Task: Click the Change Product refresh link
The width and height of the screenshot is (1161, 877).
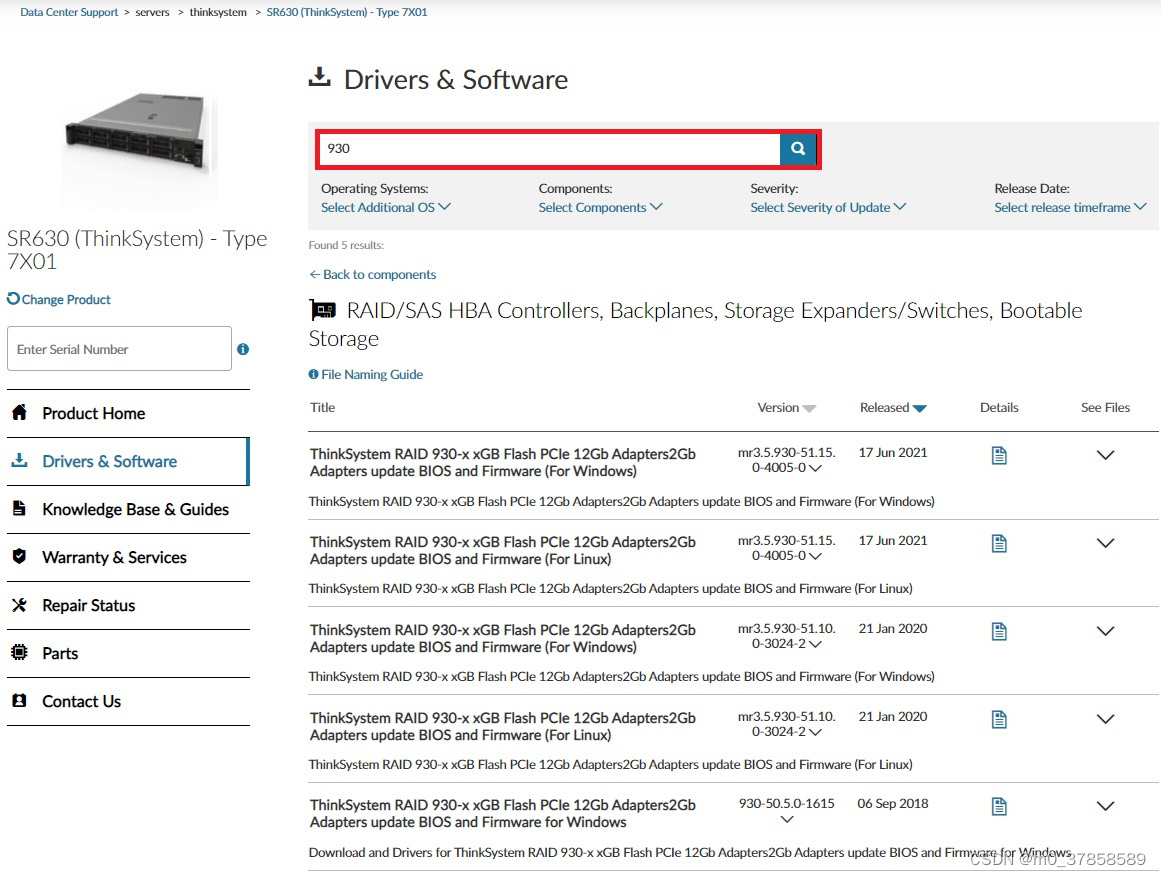Action: (59, 299)
